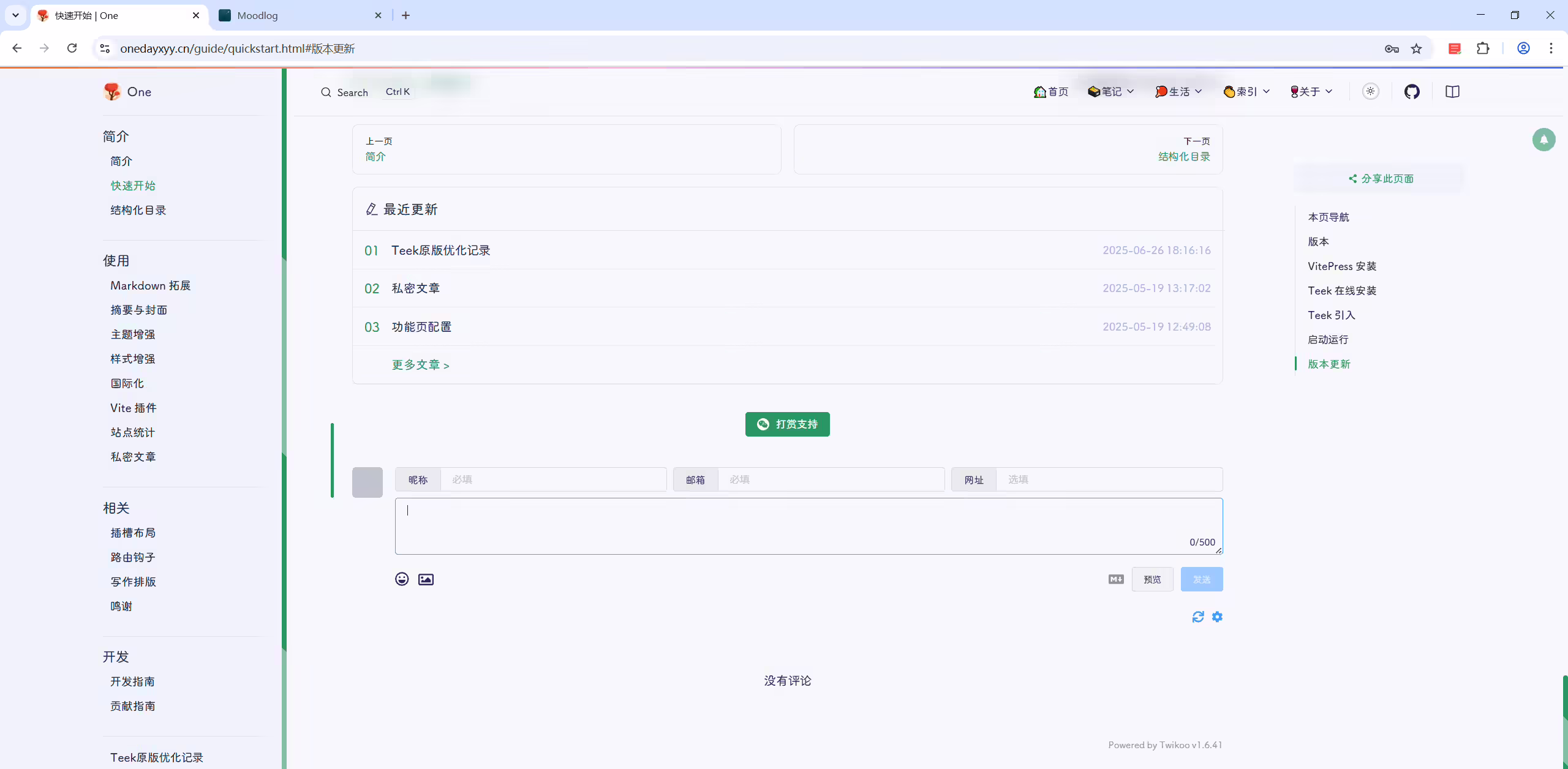1568x769 pixels.
Task: Expand the 生活 dropdown menu
Action: 1178,91
